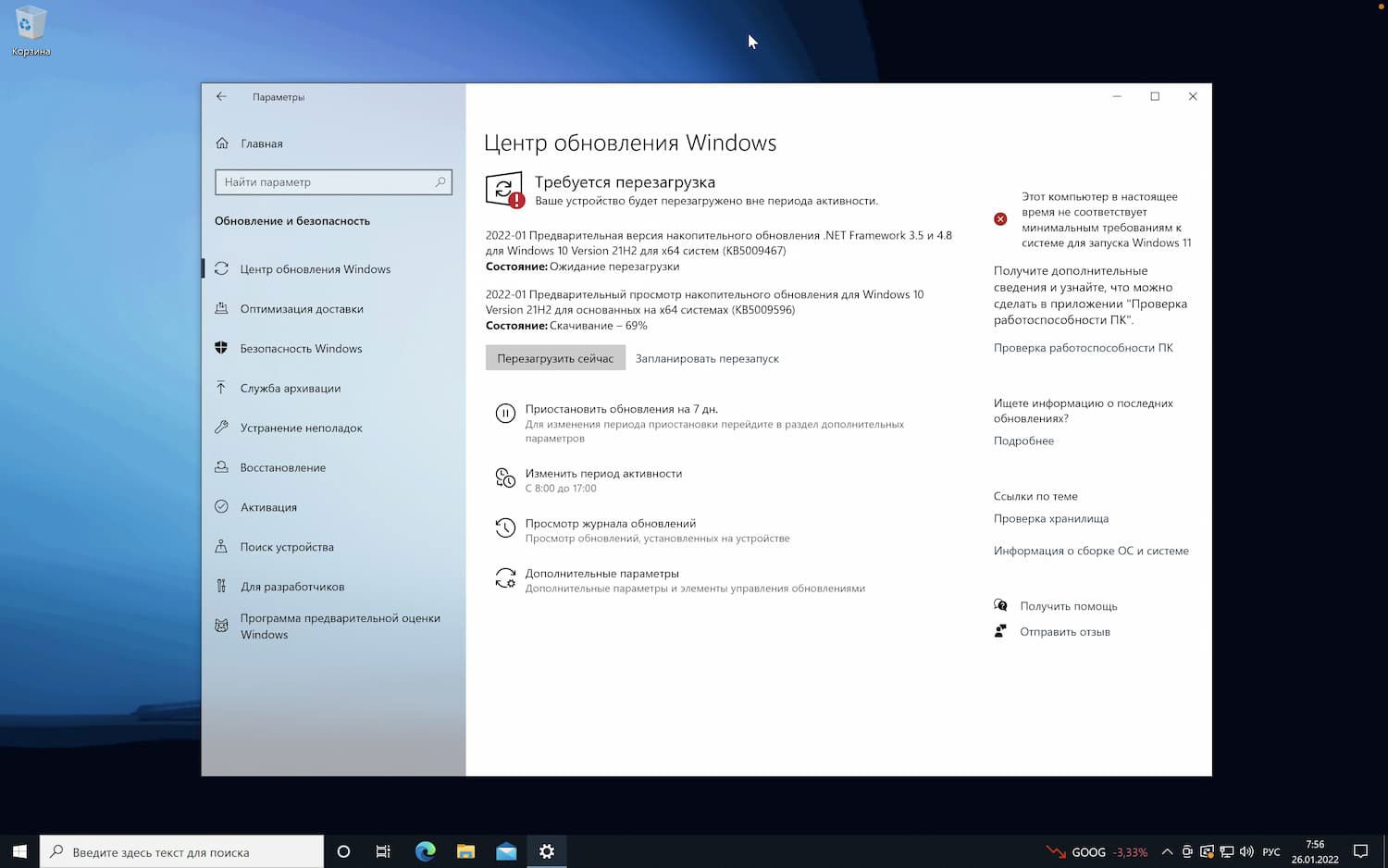Click the clock icon for Изменить период активности
1388x868 pixels.
coord(505,478)
